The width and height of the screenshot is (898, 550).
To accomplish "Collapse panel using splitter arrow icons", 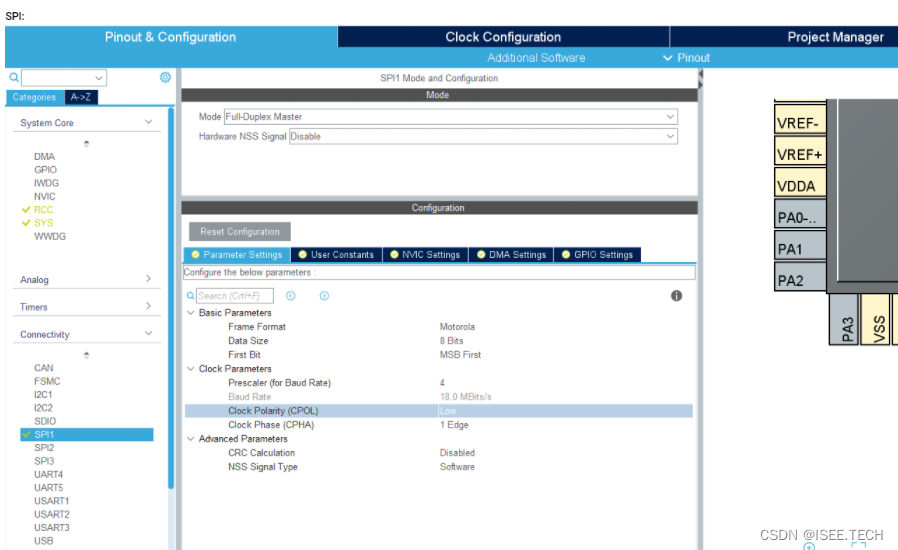I will [700, 80].
